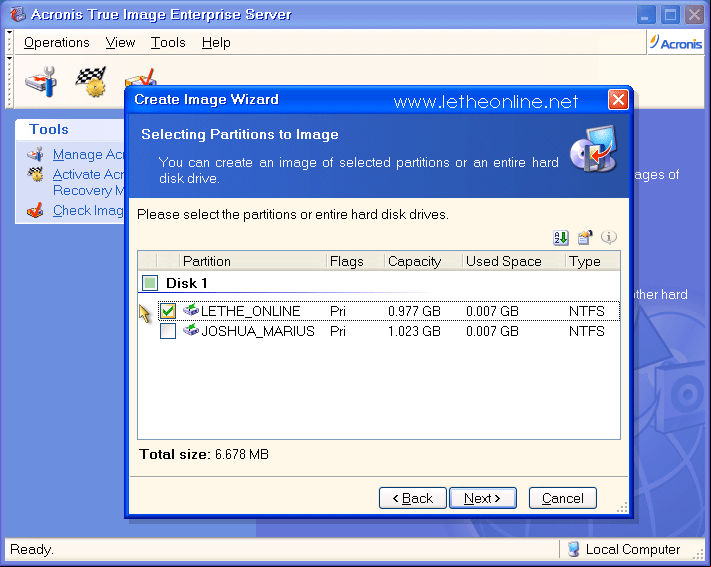Sort by the Partition column header
711x567 pixels.
click(x=253, y=261)
